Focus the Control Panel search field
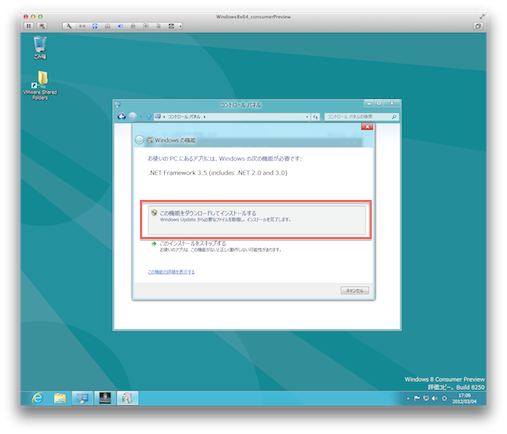Screen dimensions: 507x434 [x=361, y=117]
